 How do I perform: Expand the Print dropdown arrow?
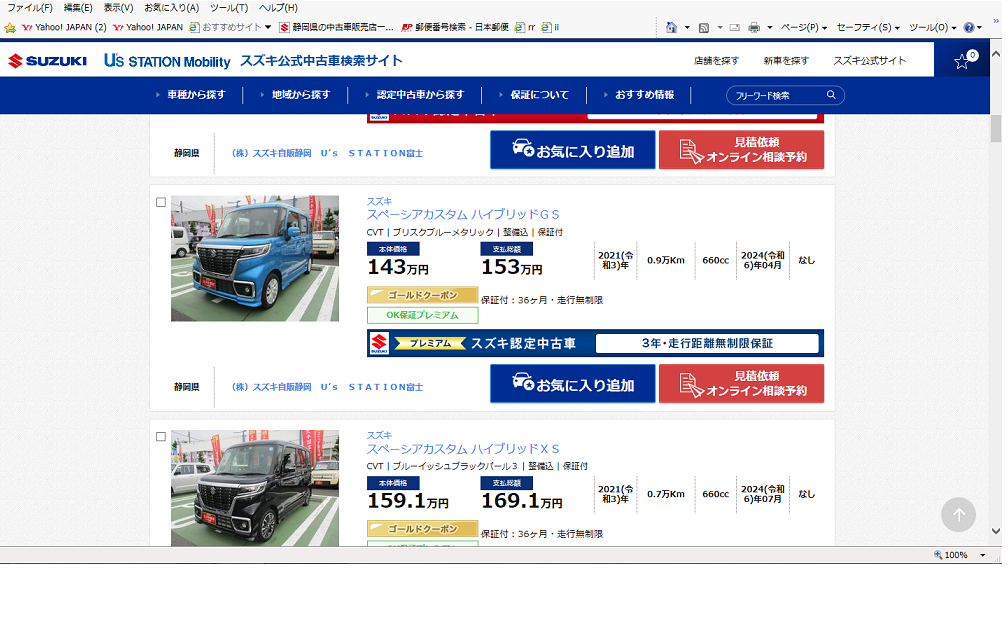click(x=770, y=28)
